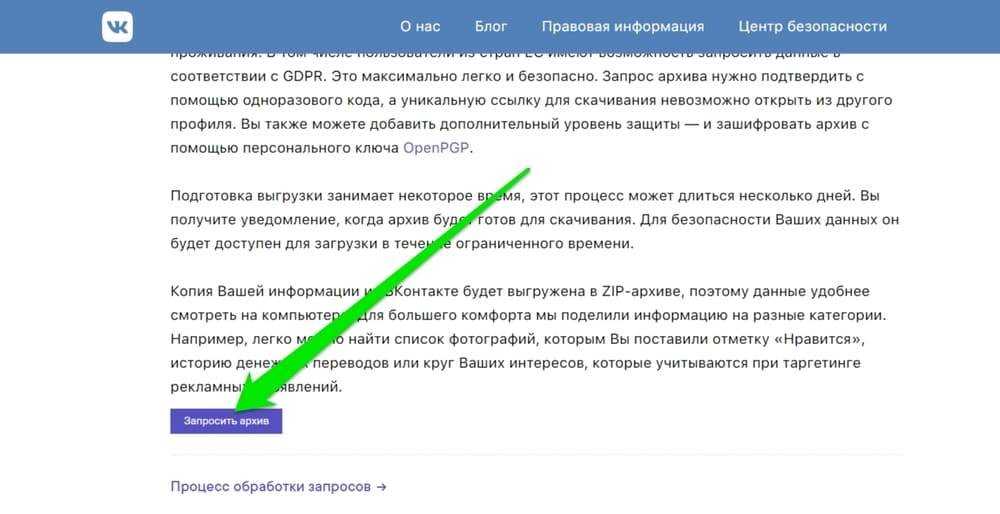Open Правовая информация in the header
Image resolution: width=1000 pixels, height=514 pixels.
[623, 27]
